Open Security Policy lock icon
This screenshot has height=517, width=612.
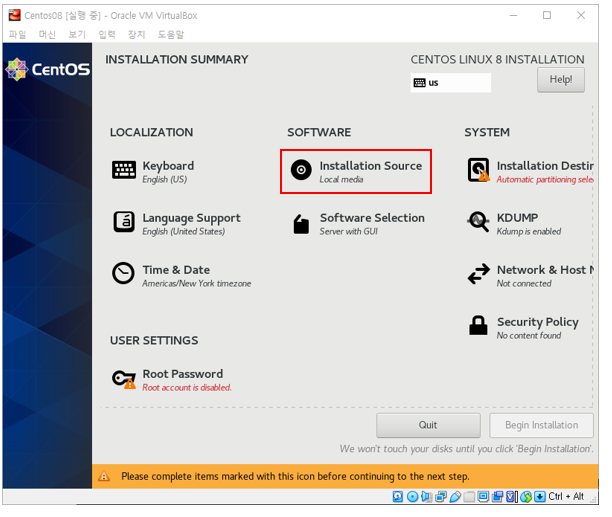(x=478, y=325)
